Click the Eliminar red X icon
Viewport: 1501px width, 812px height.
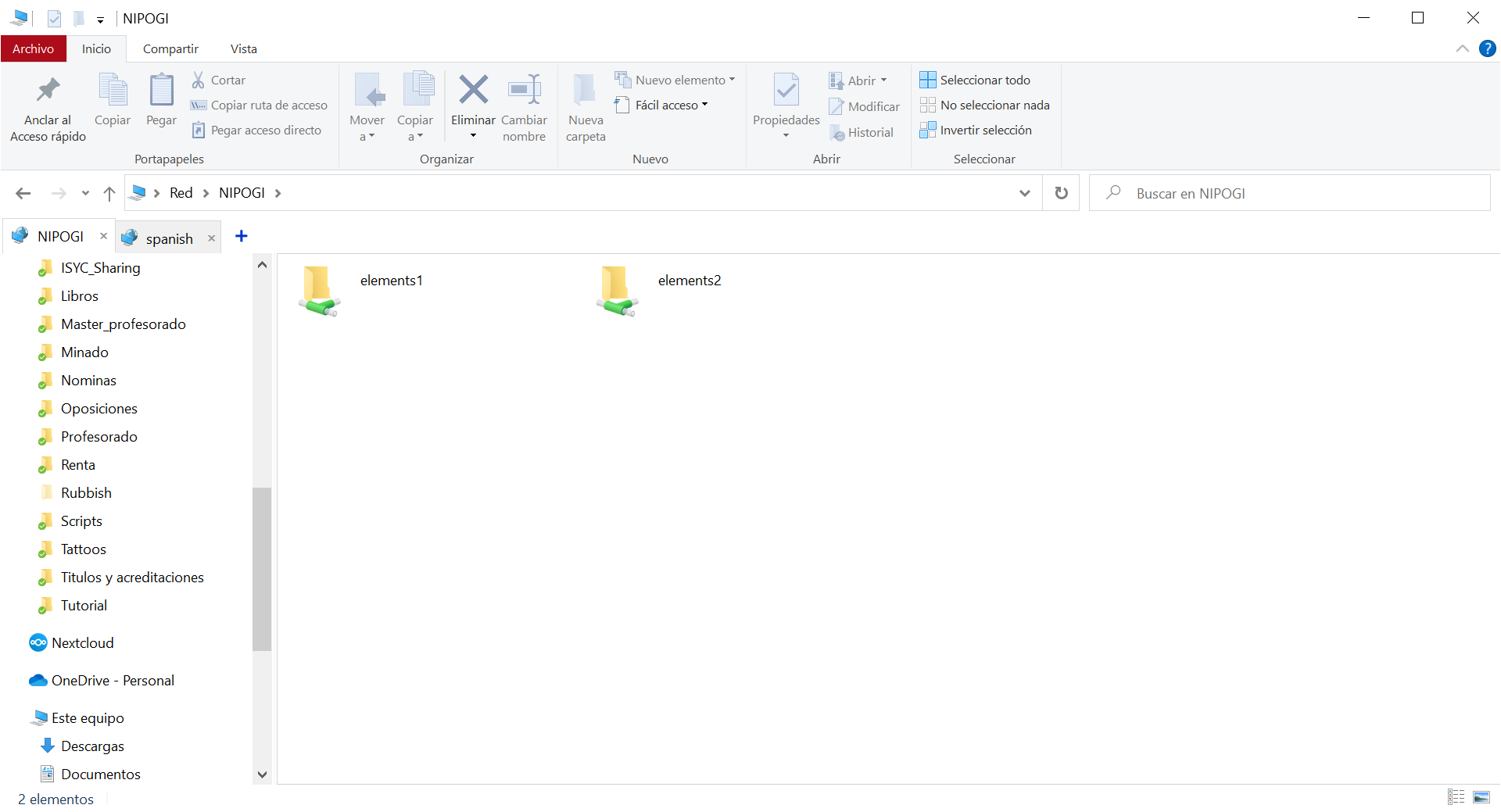point(473,90)
